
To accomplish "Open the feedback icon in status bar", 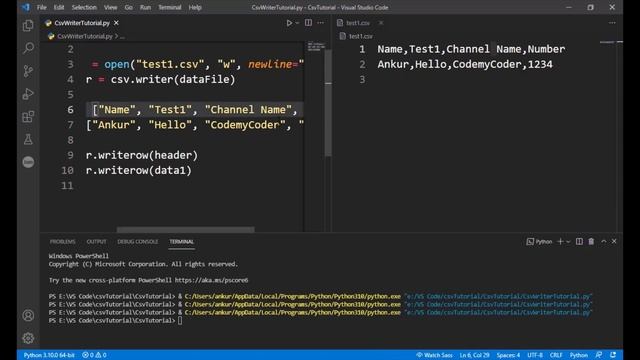I will pyautogui.click(x=599, y=355).
